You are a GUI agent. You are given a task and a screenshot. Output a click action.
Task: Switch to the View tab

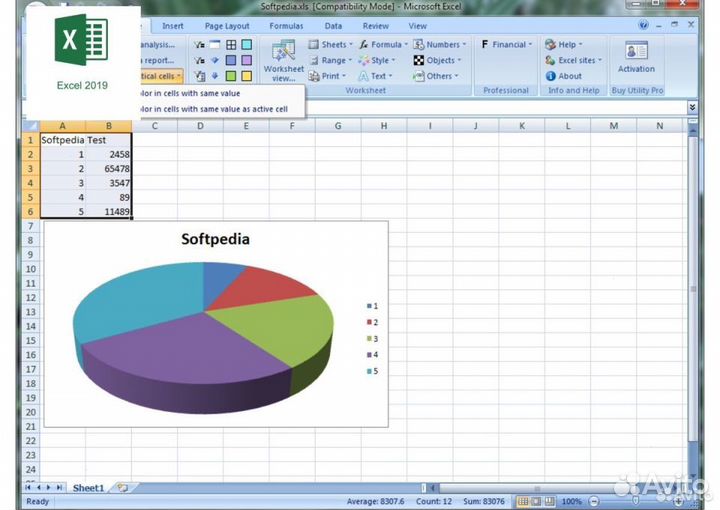coord(417,26)
